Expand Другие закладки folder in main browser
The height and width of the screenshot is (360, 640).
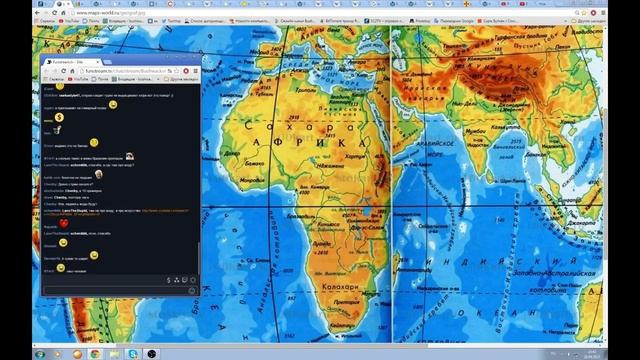(588, 21)
